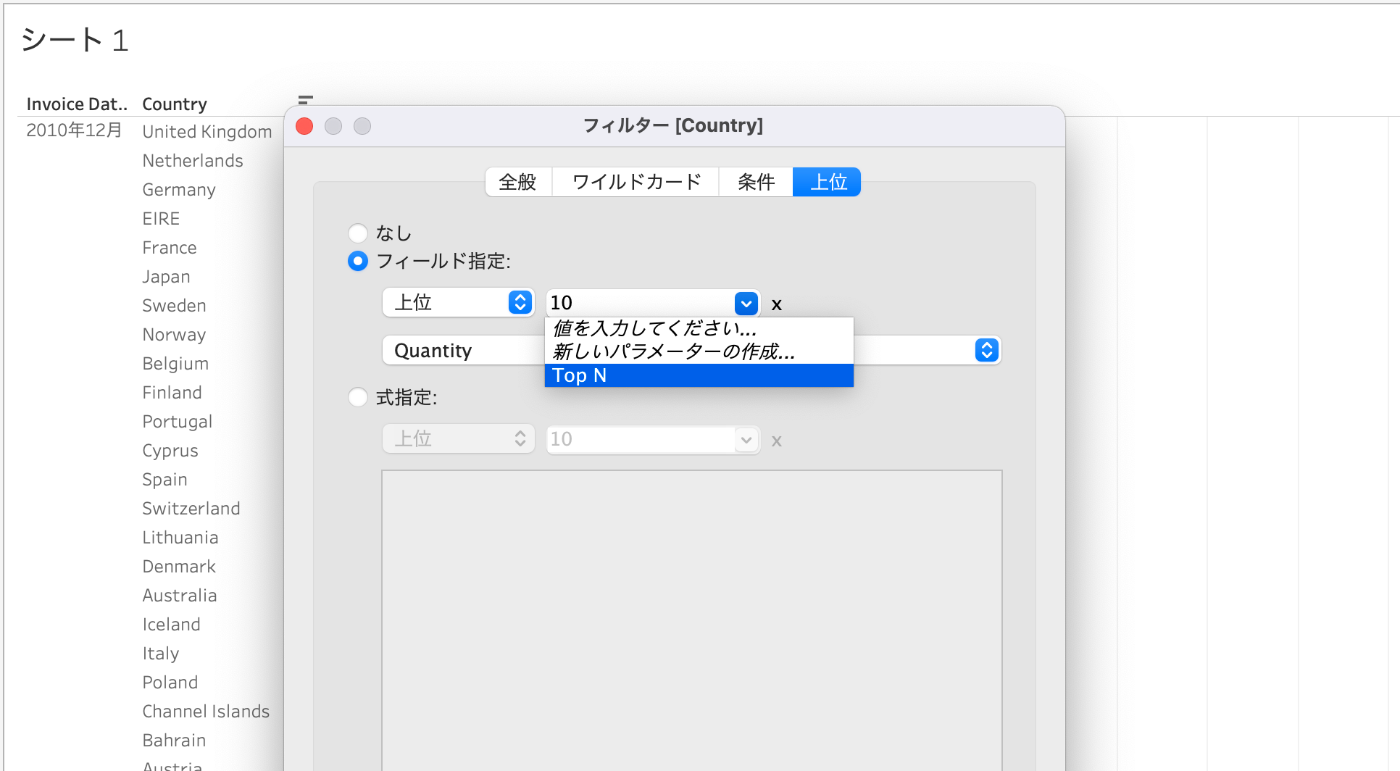1400x771 pixels.
Task: Click the Invoice Date column header
Action: (77, 104)
